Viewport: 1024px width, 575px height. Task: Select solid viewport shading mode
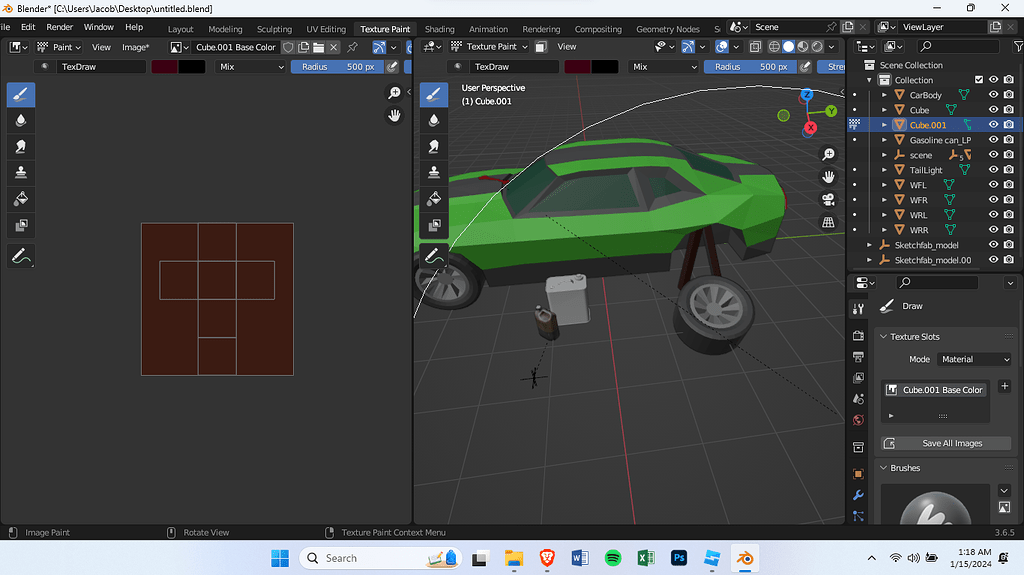(788, 47)
